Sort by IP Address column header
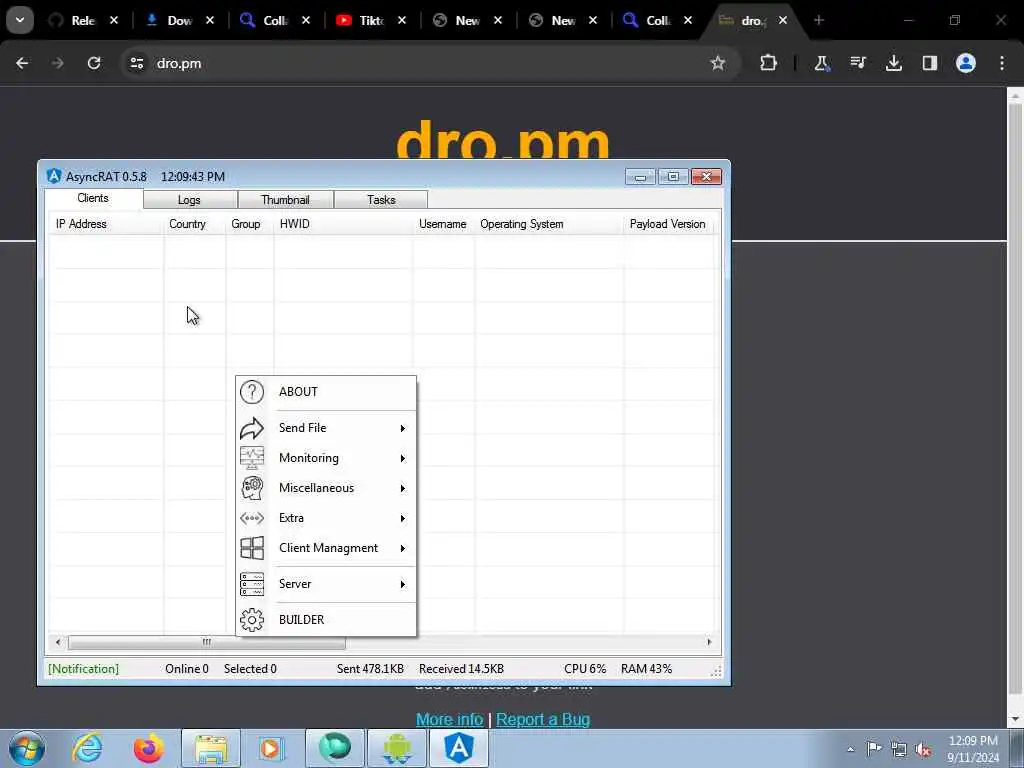This screenshot has width=1024, height=768. click(106, 224)
